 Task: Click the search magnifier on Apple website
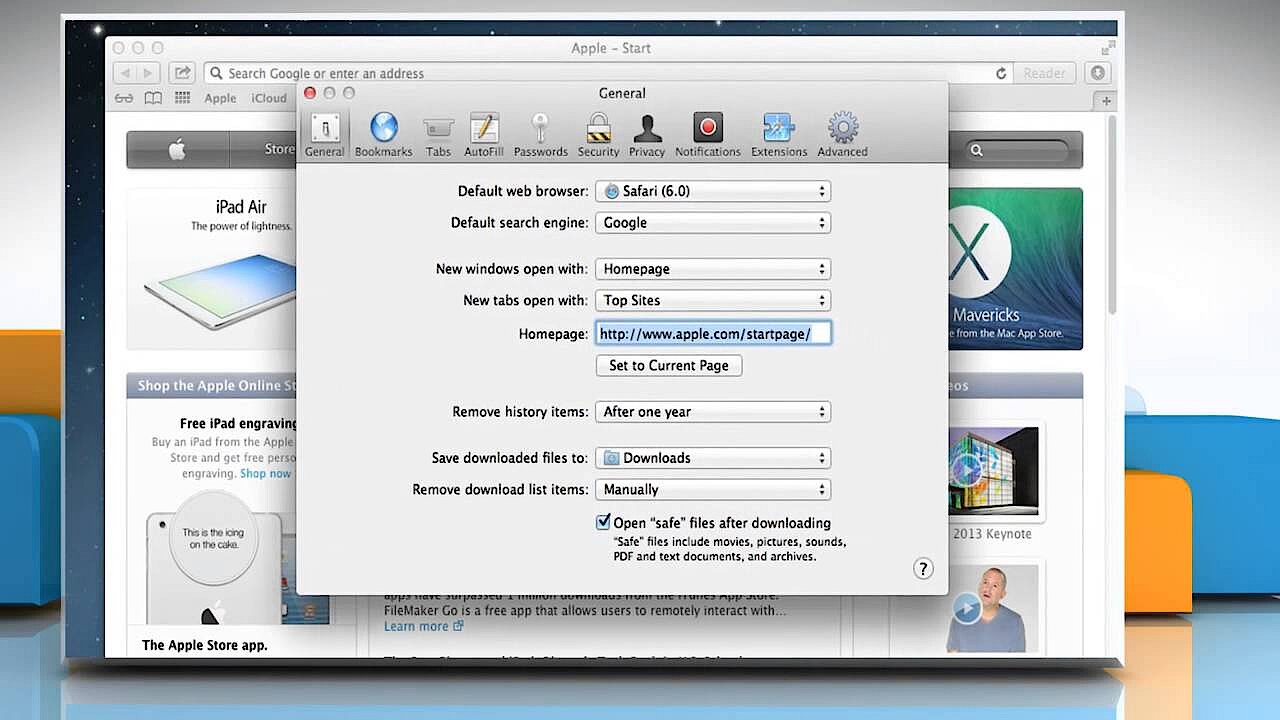(x=977, y=150)
